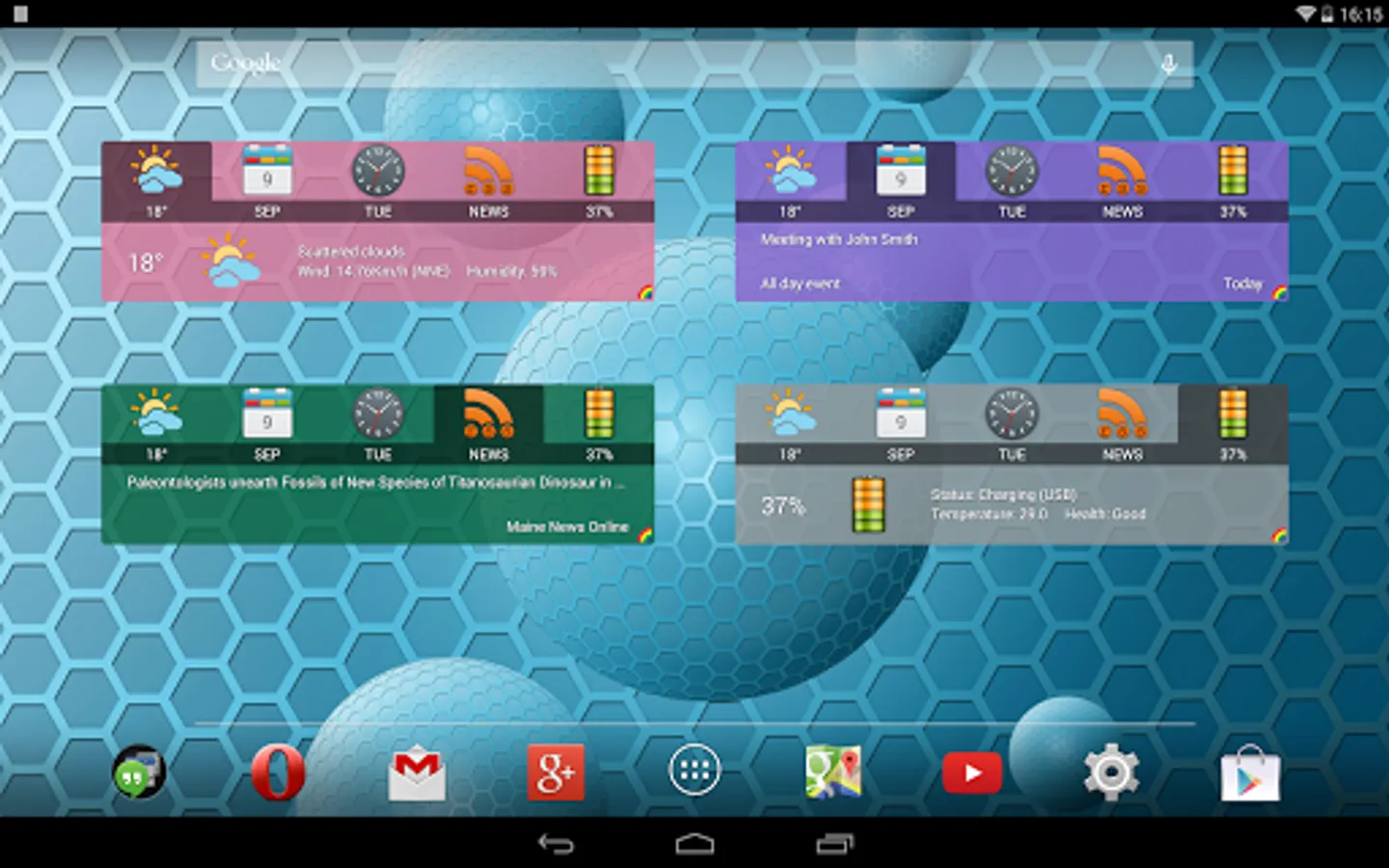Image resolution: width=1389 pixels, height=868 pixels.
Task: Open Settings gear app
Action: (x=1111, y=773)
